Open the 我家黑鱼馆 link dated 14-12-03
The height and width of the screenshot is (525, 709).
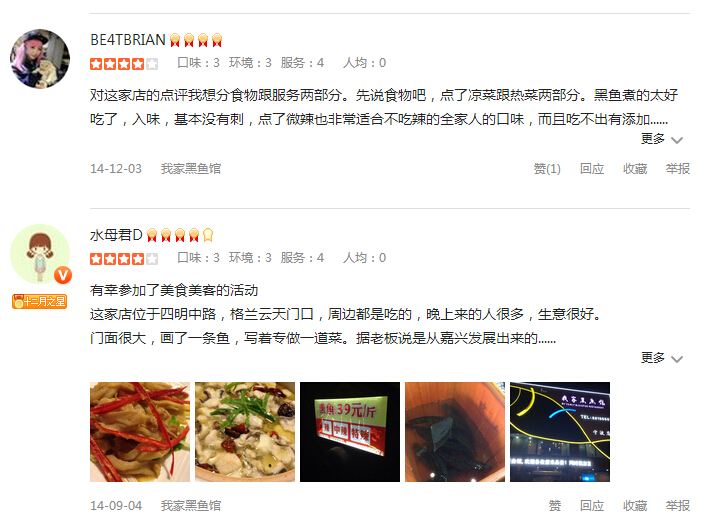pos(191,169)
